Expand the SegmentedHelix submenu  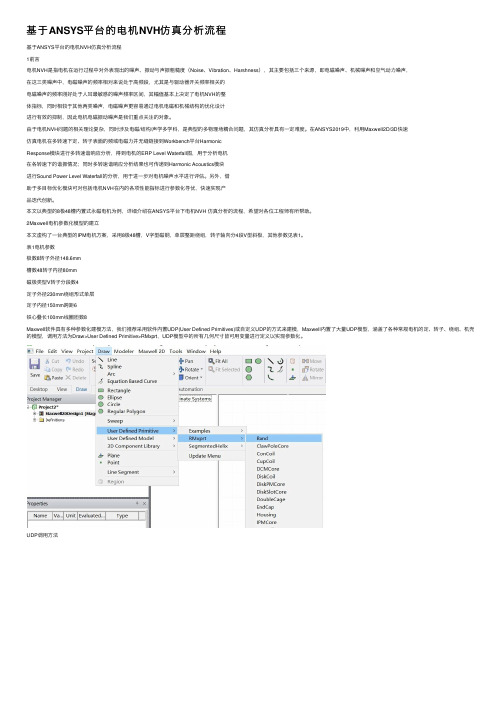(211, 446)
